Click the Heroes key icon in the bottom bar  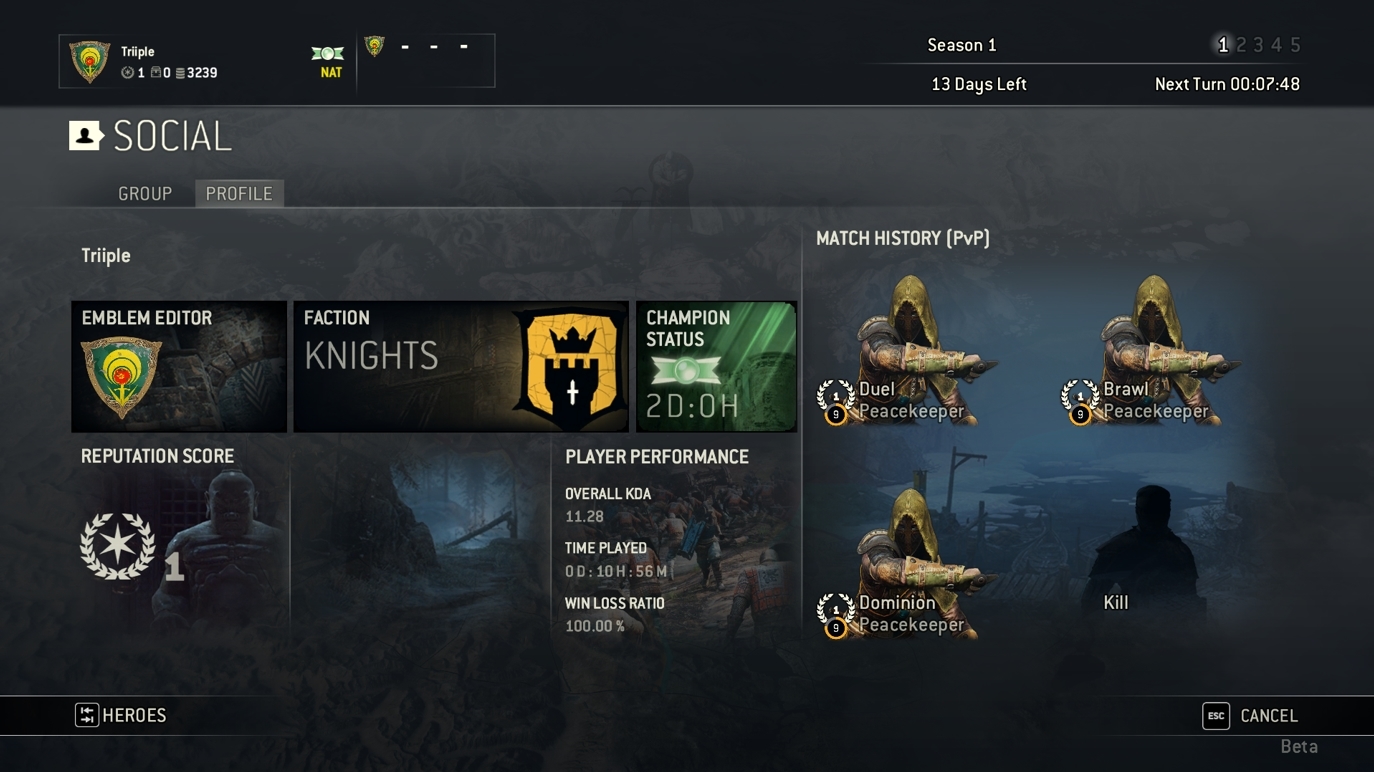(87, 715)
